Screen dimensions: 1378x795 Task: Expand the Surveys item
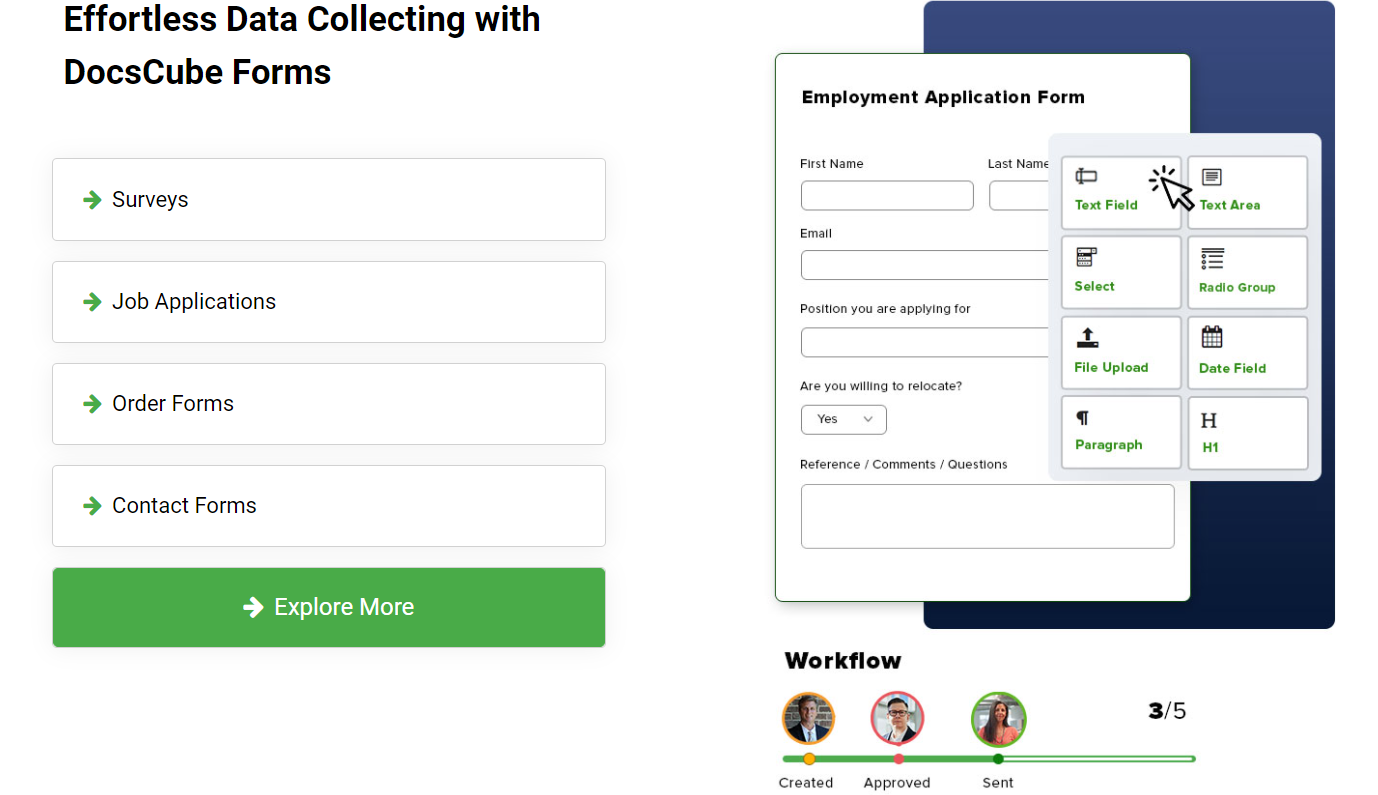coord(328,200)
